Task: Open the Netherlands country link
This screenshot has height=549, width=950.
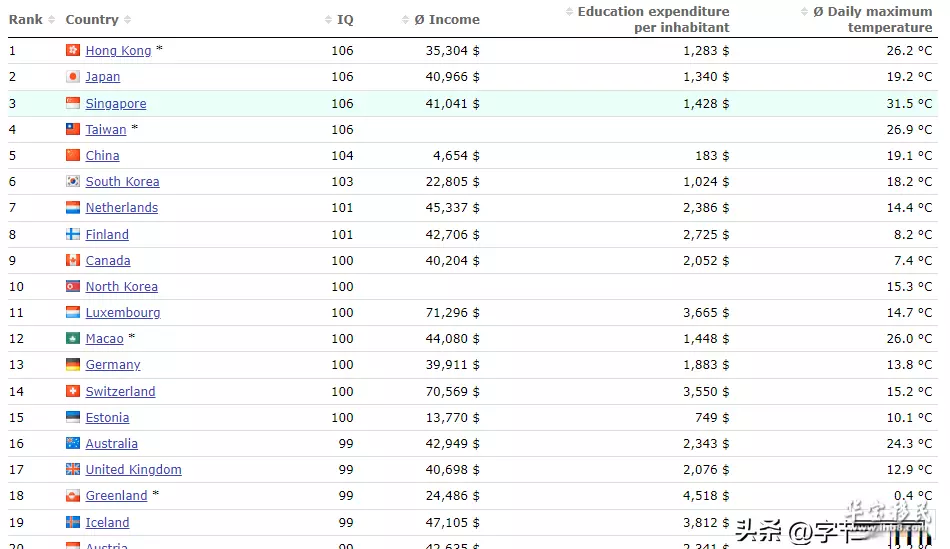Action: coord(121,207)
